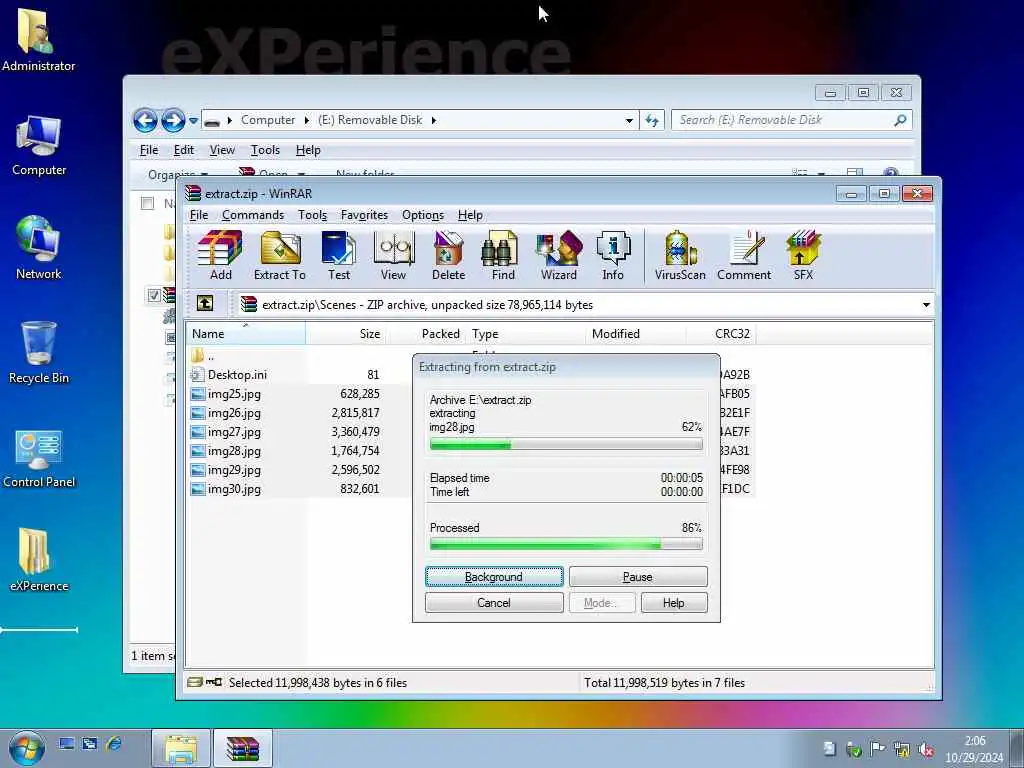Click the Delete toolbar icon
Screen dimensions: 1024x768
tap(448, 255)
